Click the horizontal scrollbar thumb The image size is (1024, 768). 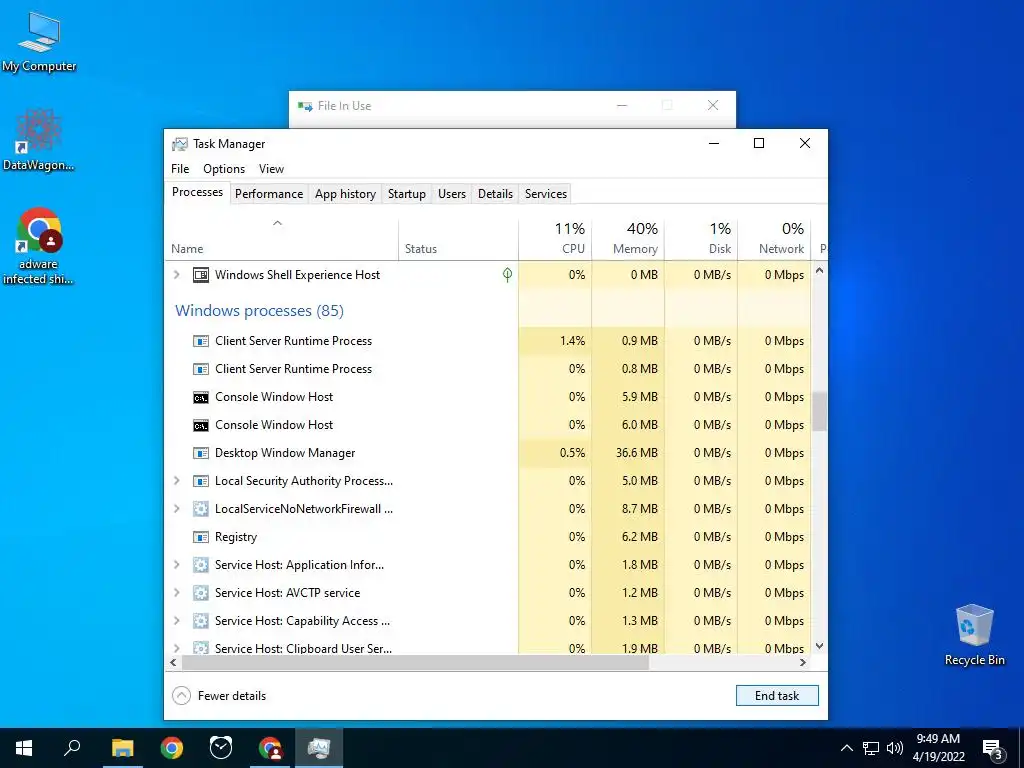pyautogui.click(x=415, y=662)
